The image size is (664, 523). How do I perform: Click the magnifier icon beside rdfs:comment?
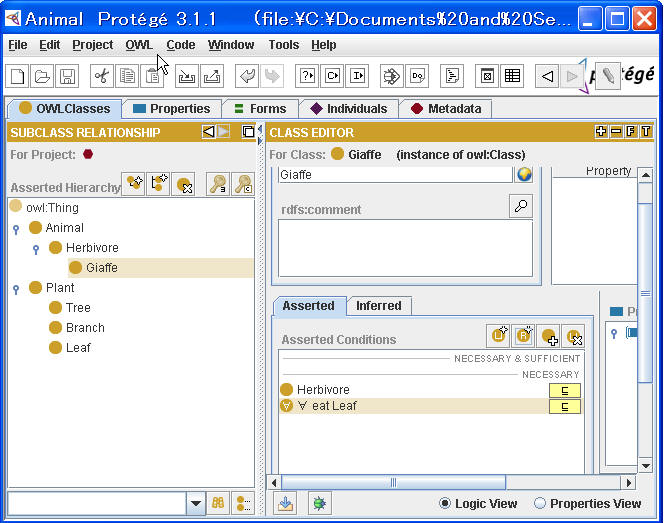pos(520,207)
